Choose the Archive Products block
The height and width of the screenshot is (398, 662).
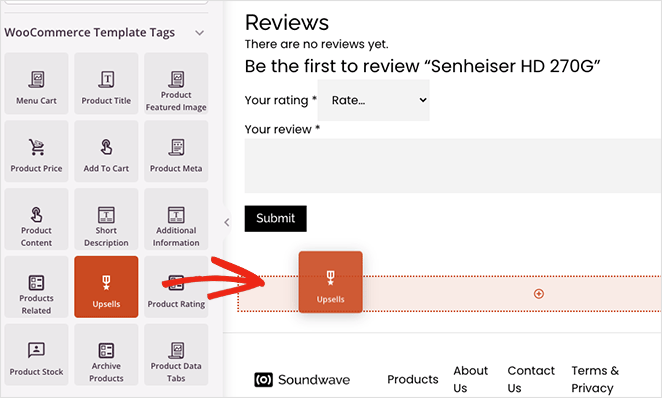tap(106, 355)
